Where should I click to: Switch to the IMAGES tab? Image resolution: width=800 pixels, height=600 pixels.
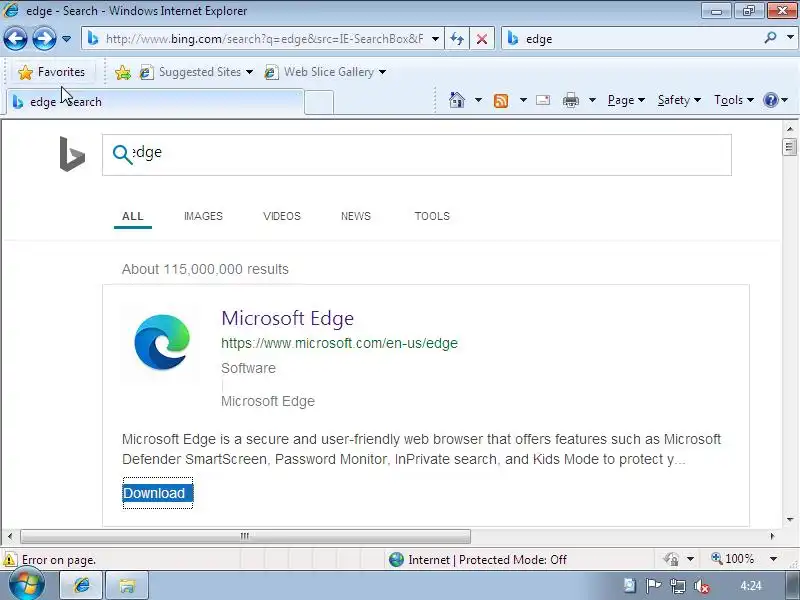point(204,216)
